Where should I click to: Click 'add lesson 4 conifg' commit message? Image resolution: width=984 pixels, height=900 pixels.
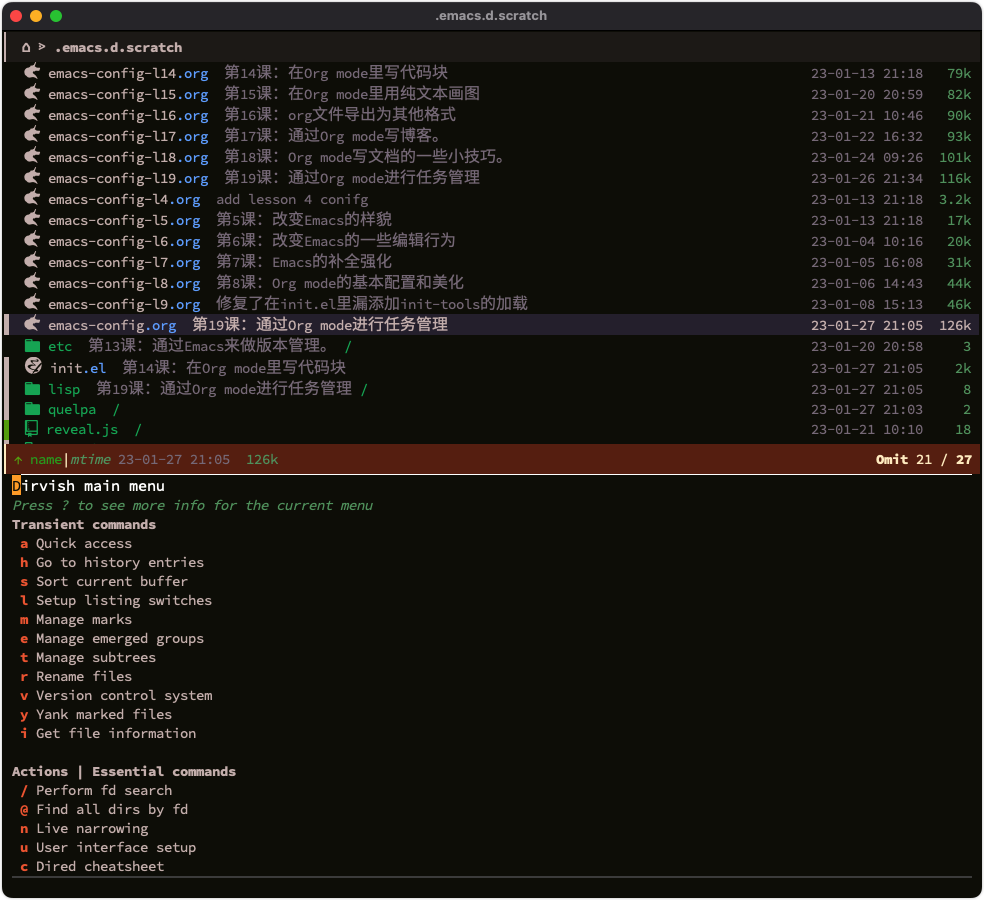(x=292, y=200)
